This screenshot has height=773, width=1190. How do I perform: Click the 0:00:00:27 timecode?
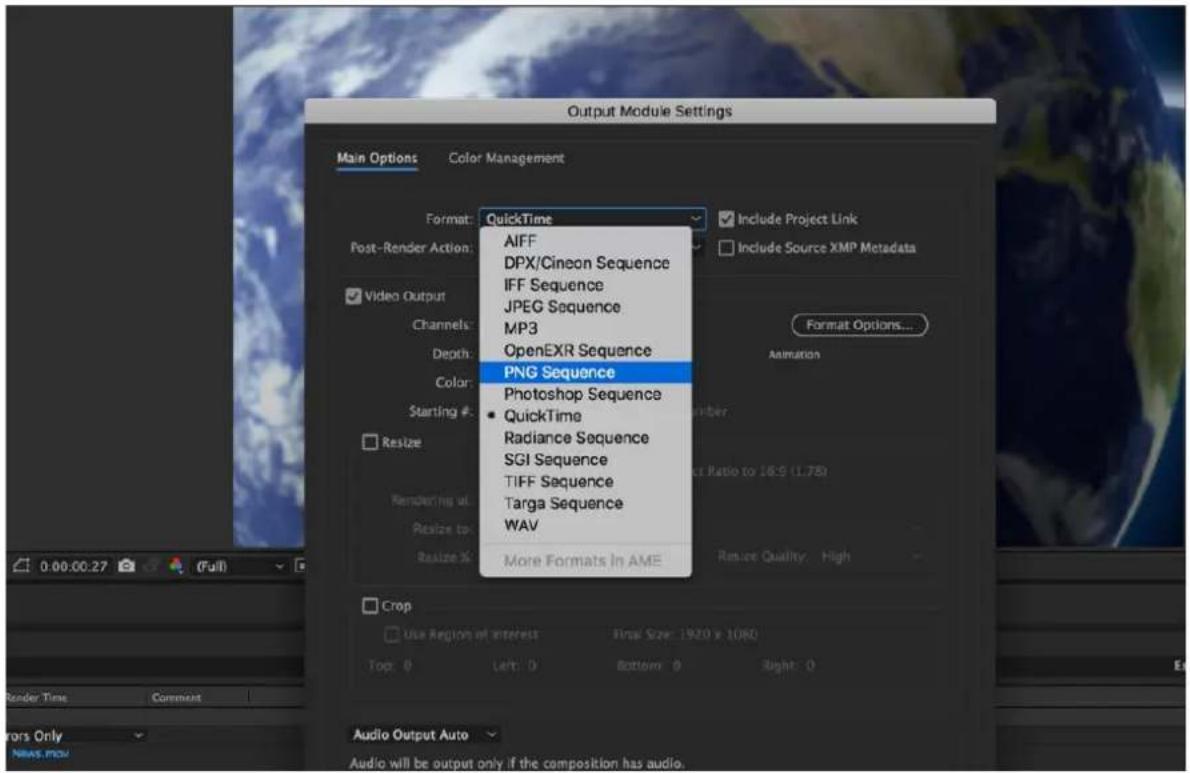[74, 567]
